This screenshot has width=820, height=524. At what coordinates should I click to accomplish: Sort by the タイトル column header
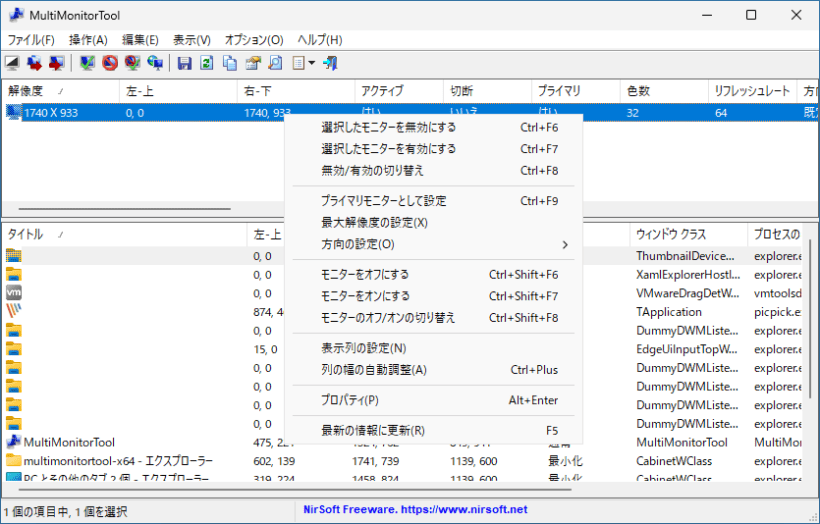[124, 235]
